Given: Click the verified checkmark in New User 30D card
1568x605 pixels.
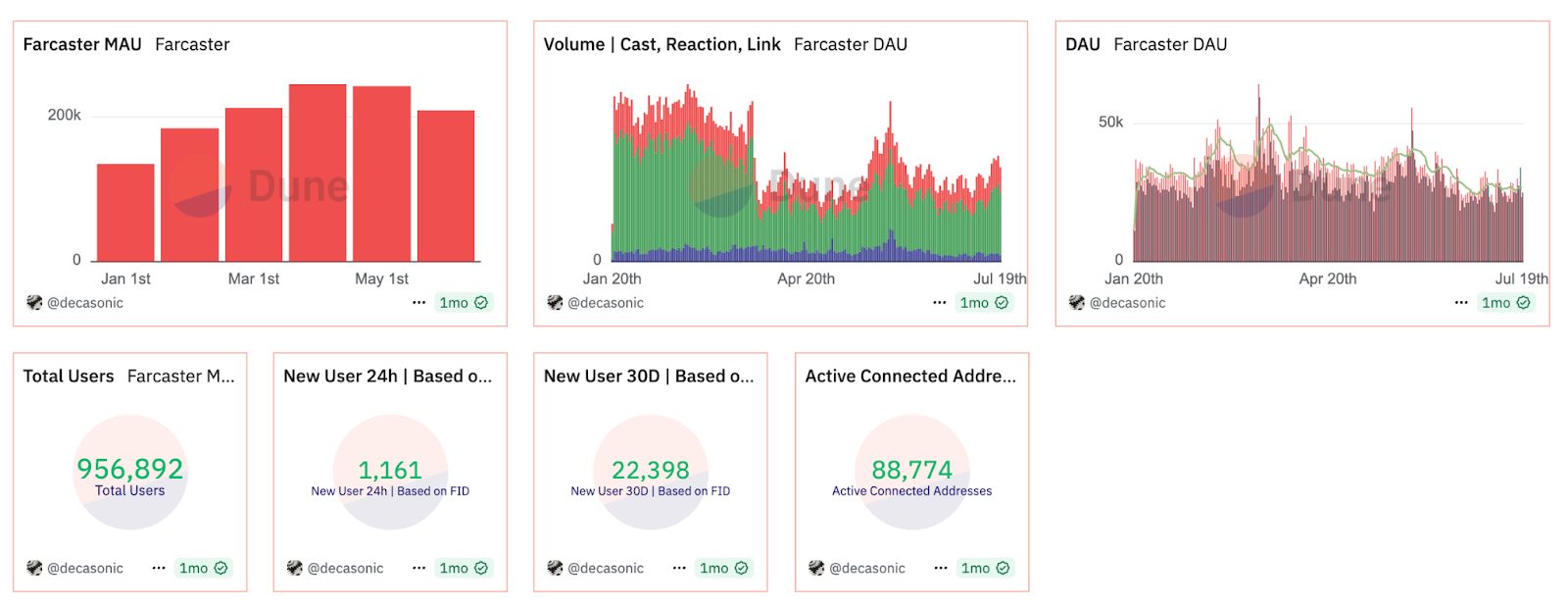Looking at the screenshot, I should pos(741,569).
